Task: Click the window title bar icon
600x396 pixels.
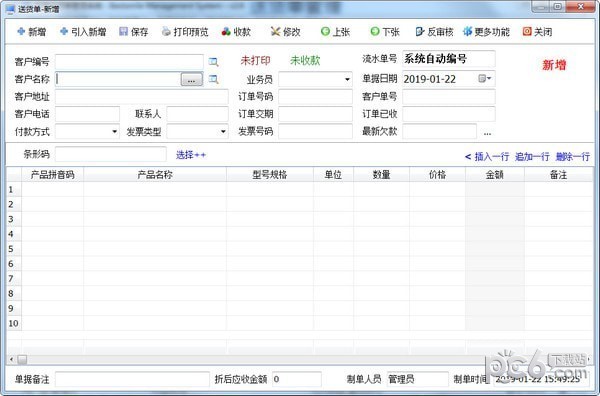Action: pos(10,9)
